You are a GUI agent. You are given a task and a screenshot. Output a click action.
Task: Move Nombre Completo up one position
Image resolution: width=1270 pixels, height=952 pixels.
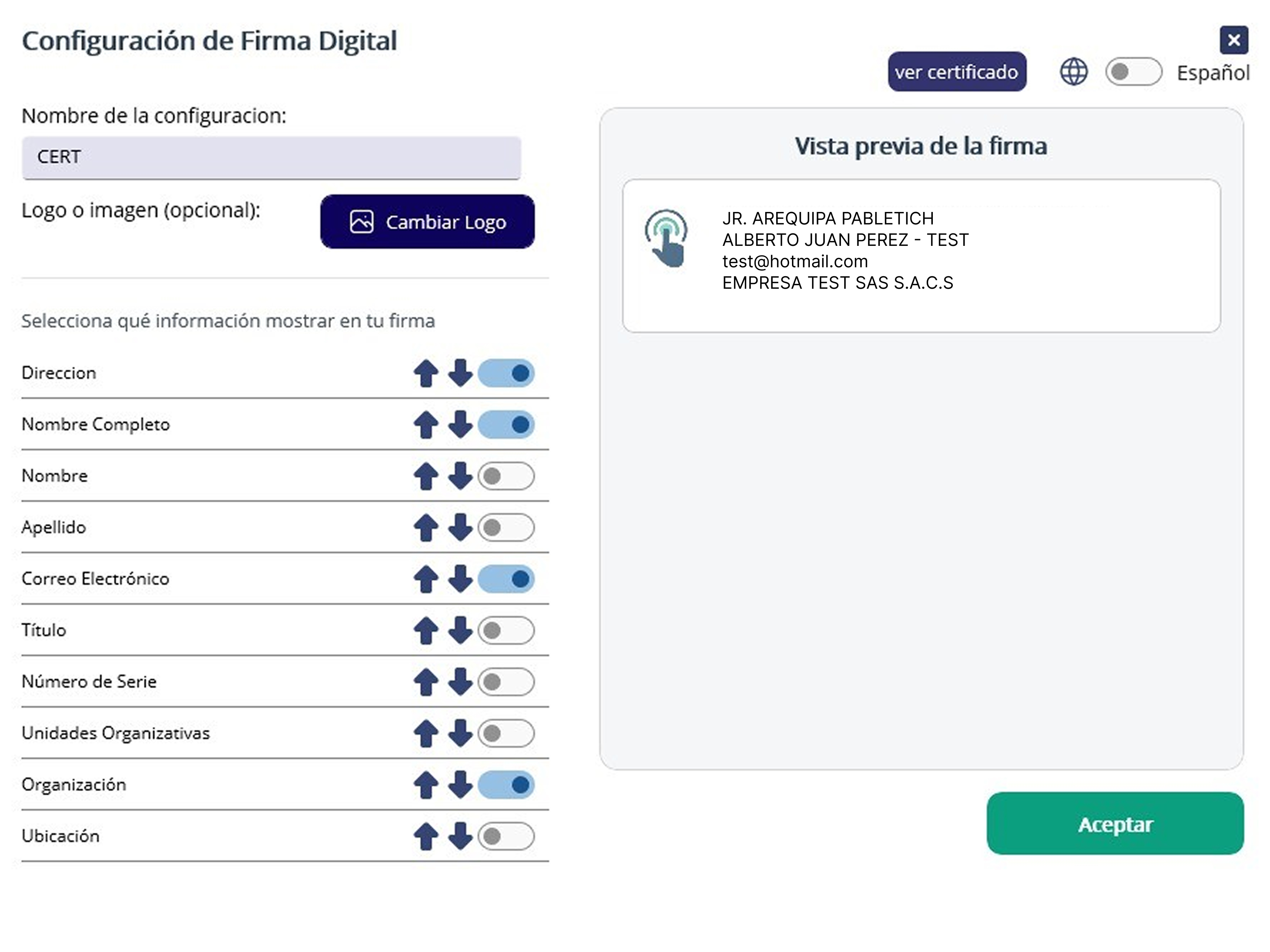(425, 425)
